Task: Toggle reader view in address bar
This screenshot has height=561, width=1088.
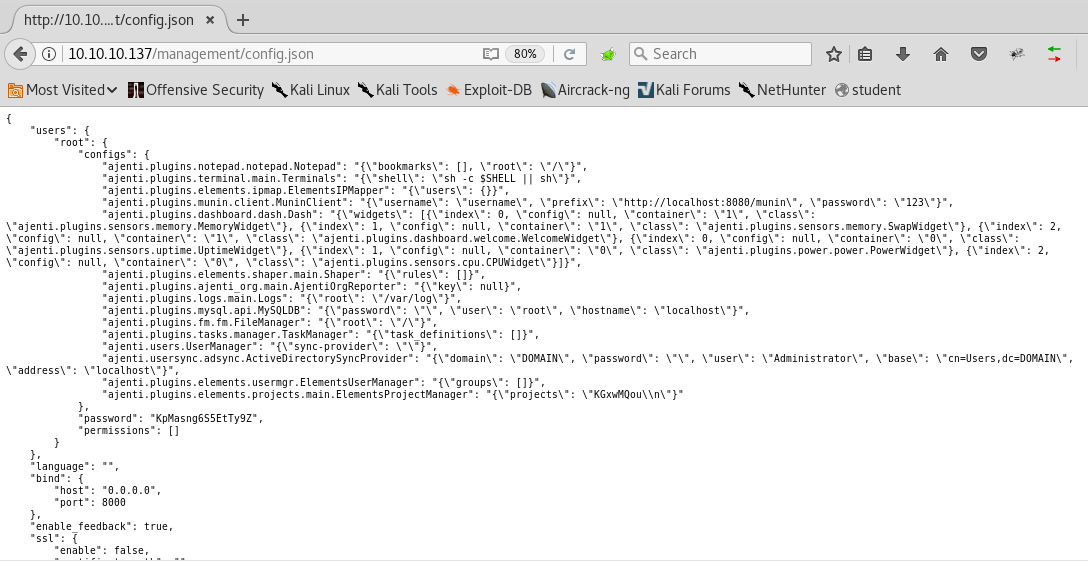Action: click(x=490, y=54)
